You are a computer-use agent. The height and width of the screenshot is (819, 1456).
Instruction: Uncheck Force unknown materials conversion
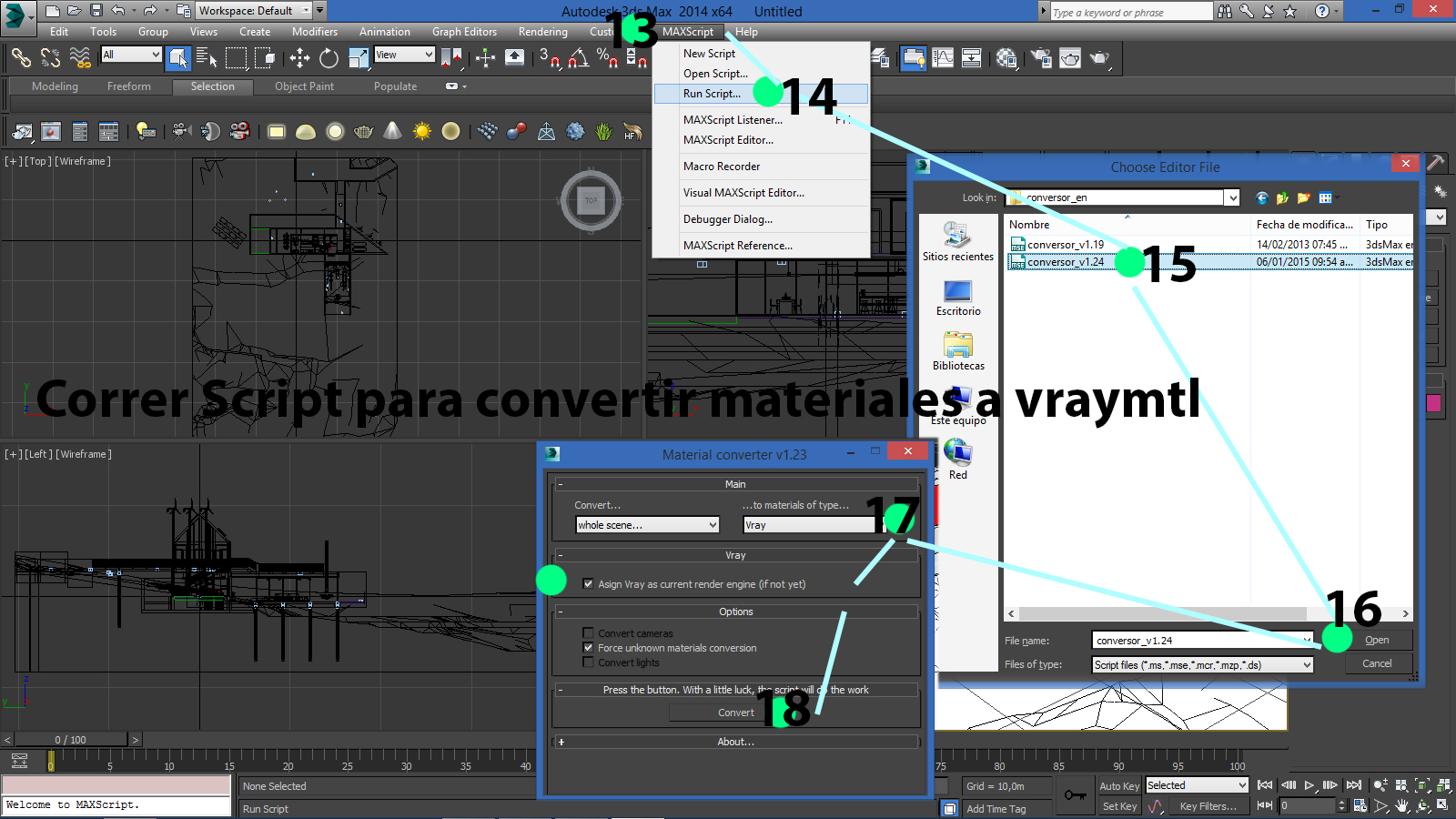[x=588, y=648]
